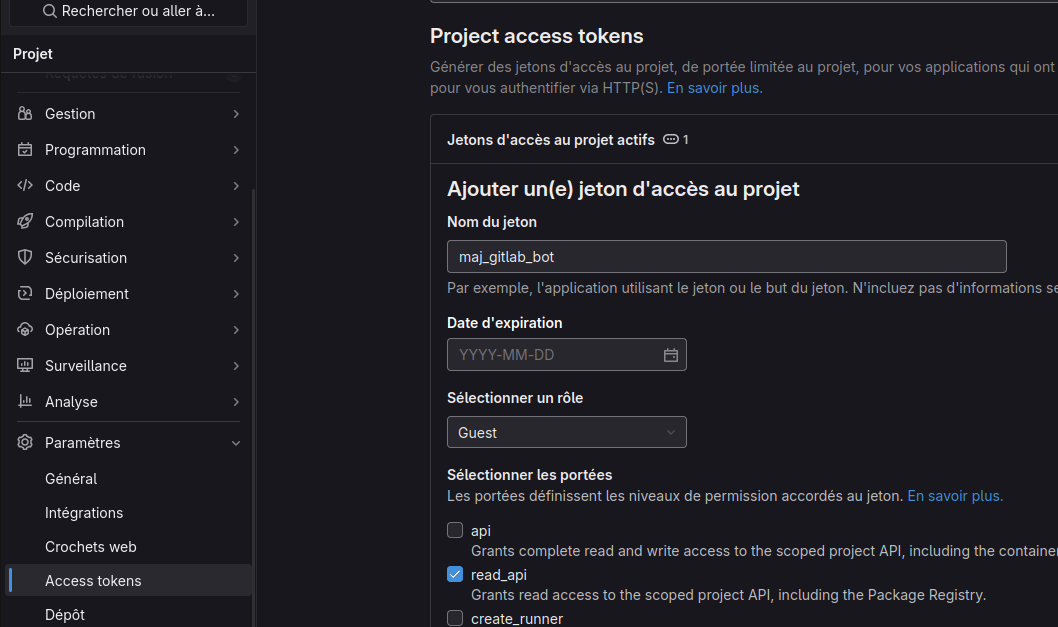This screenshot has width=1058, height=627.
Task: Click En savoir plus link under Project access tokens
Action: (715, 88)
